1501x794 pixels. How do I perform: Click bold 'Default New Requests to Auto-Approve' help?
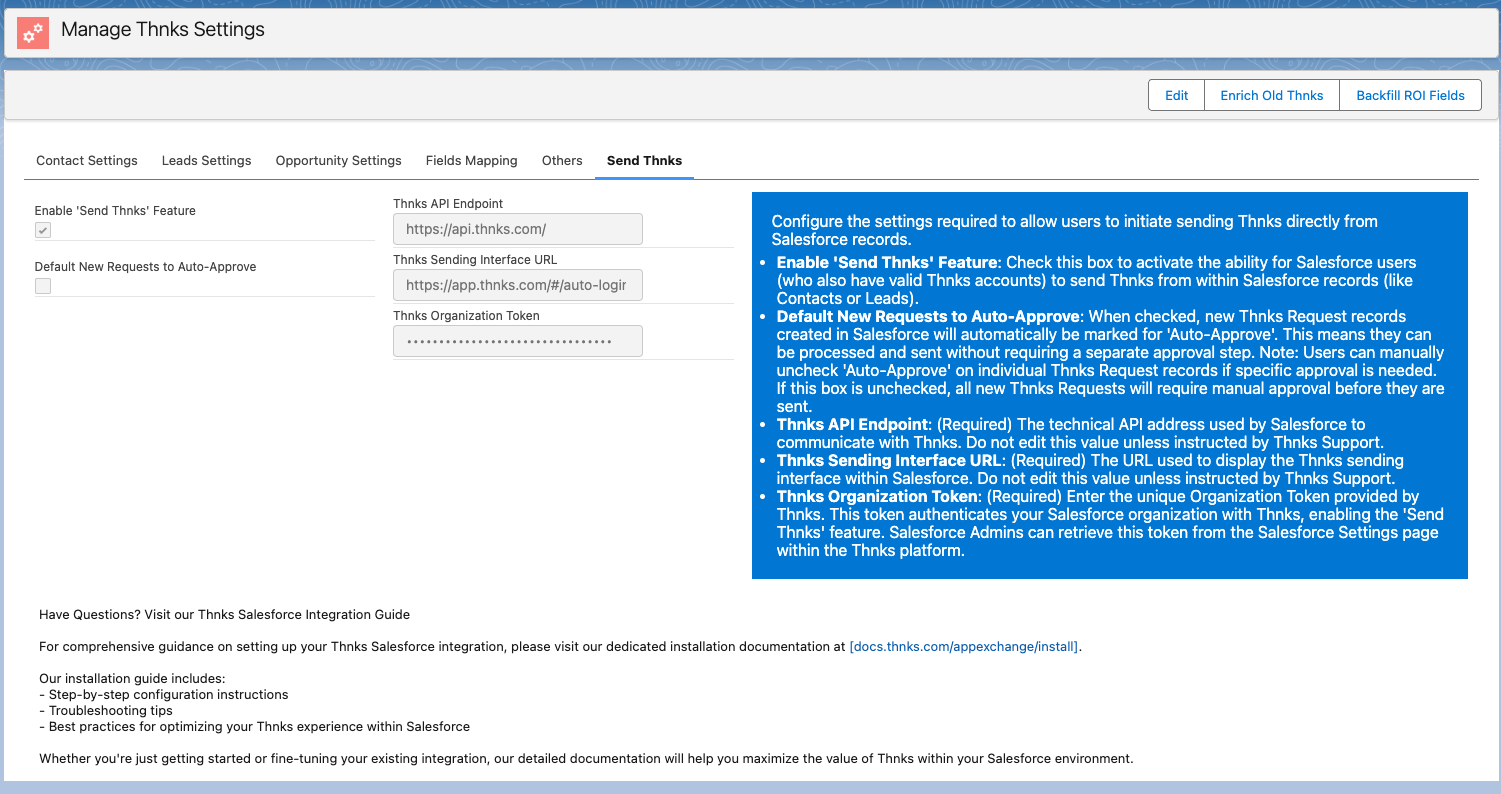(x=928, y=317)
